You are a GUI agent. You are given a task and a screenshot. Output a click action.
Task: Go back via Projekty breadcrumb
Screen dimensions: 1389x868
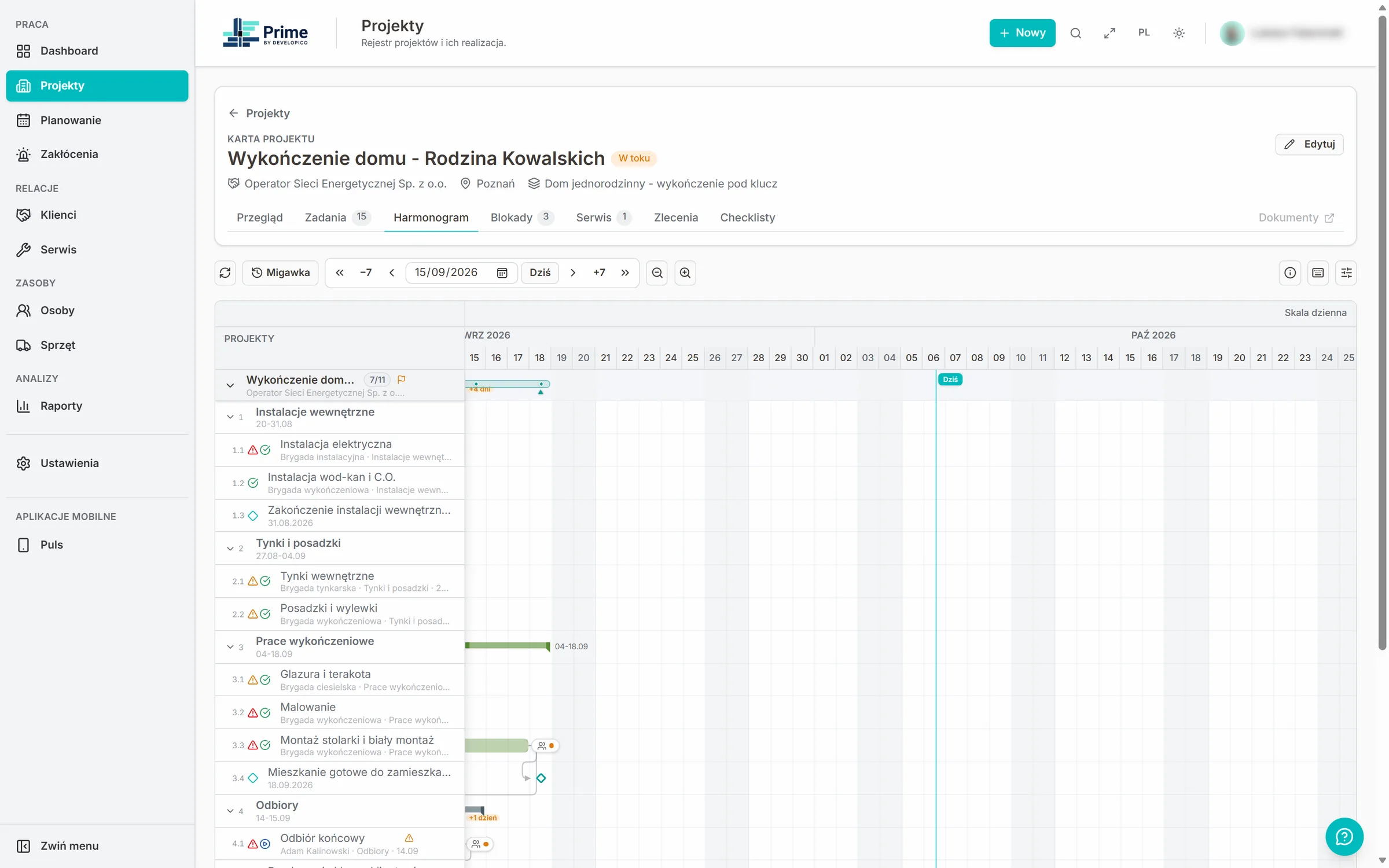[x=259, y=113]
